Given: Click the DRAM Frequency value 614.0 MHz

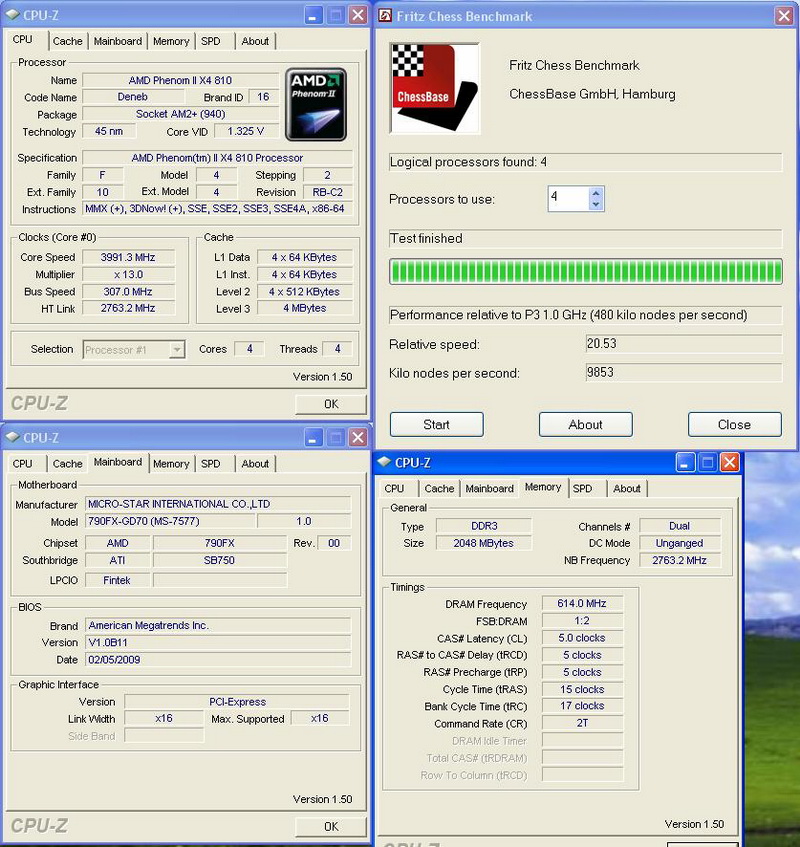Looking at the screenshot, I should [x=582, y=603].
